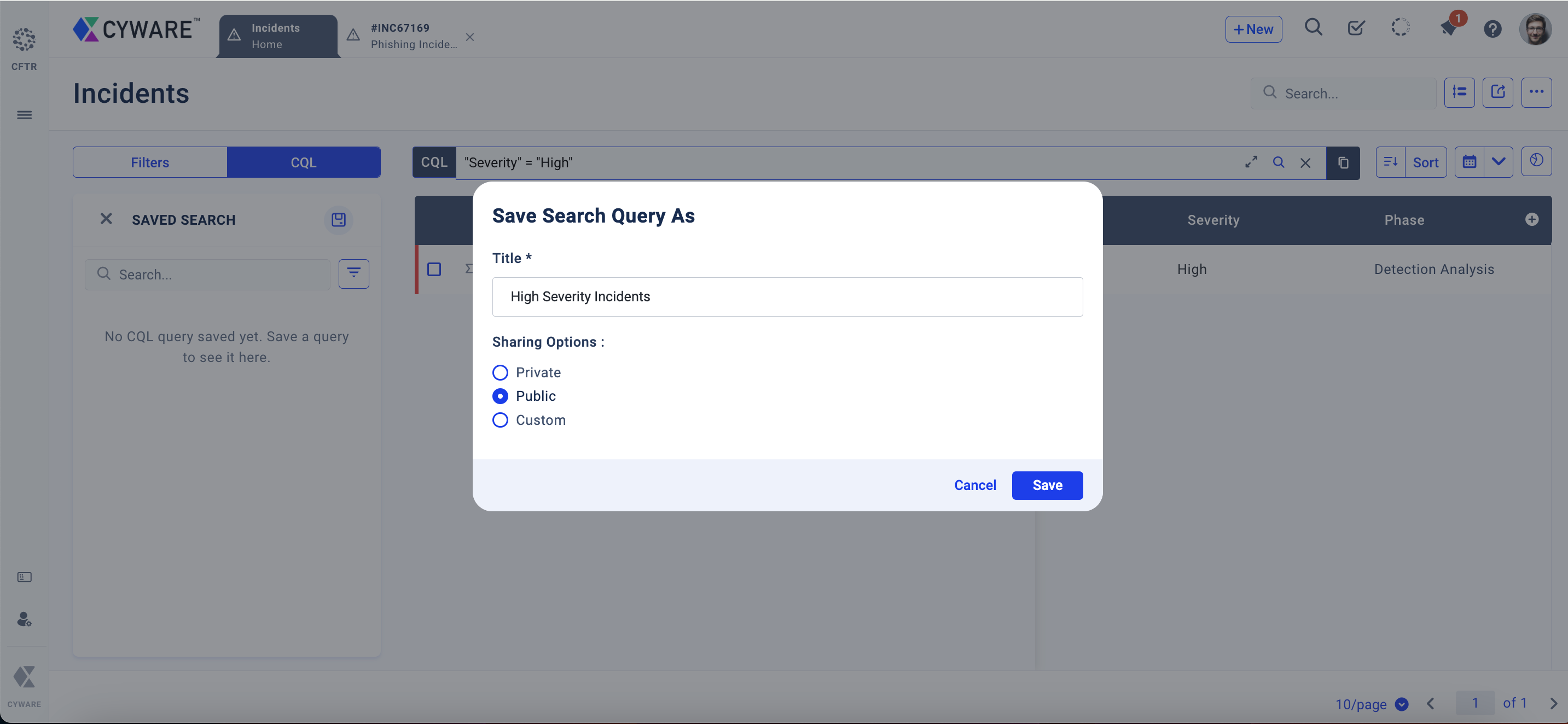Open the help question mark icon
The image size is (1568, 724).
click(x=1492, y=28)
